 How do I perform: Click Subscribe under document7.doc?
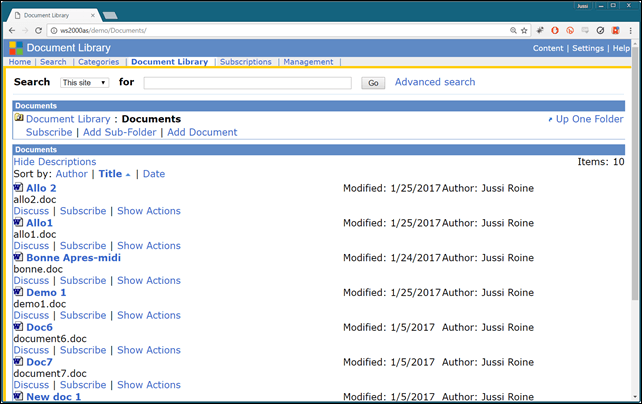pos(83,385)
